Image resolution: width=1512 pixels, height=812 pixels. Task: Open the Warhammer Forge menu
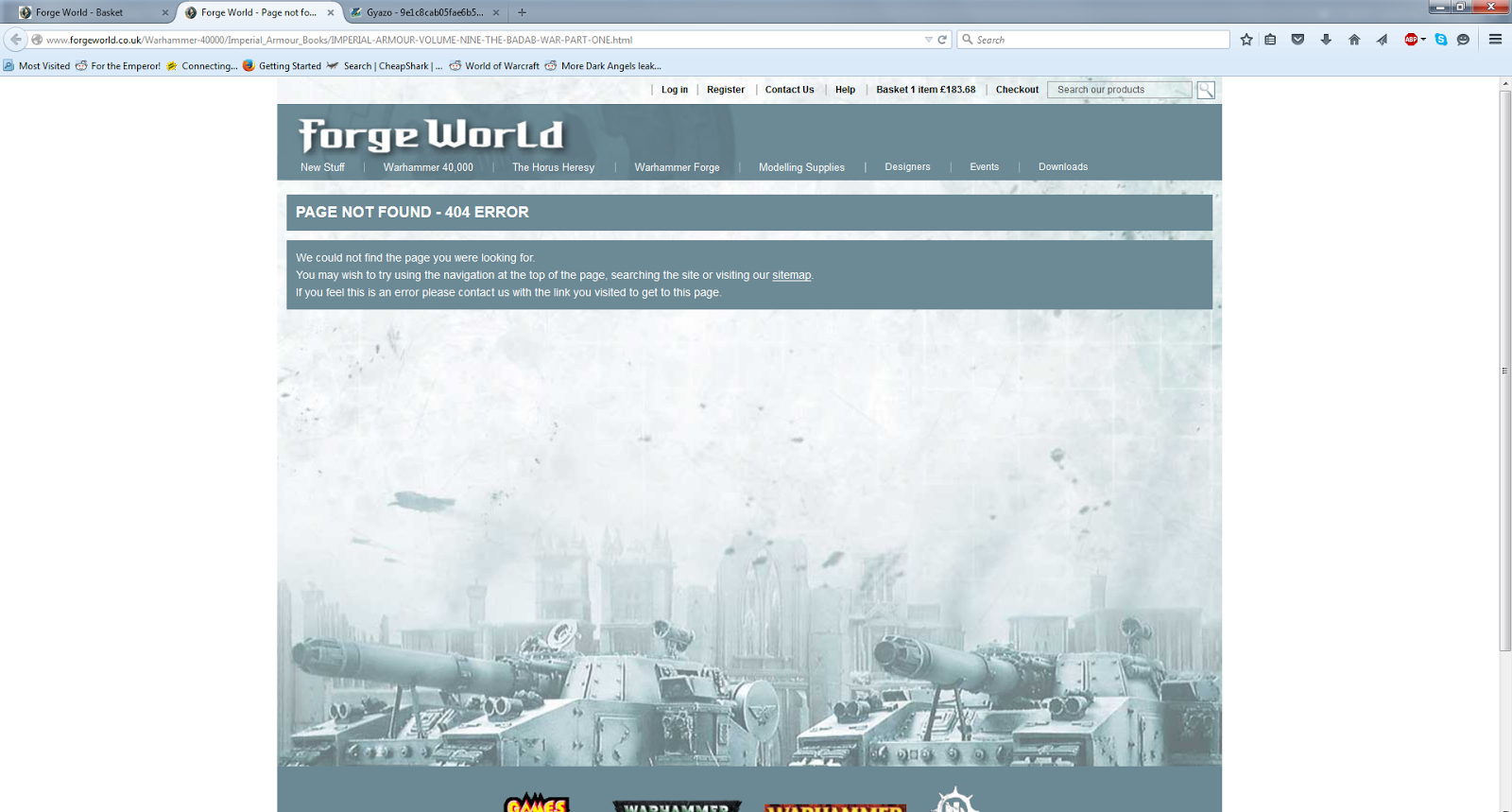point(677,167)
